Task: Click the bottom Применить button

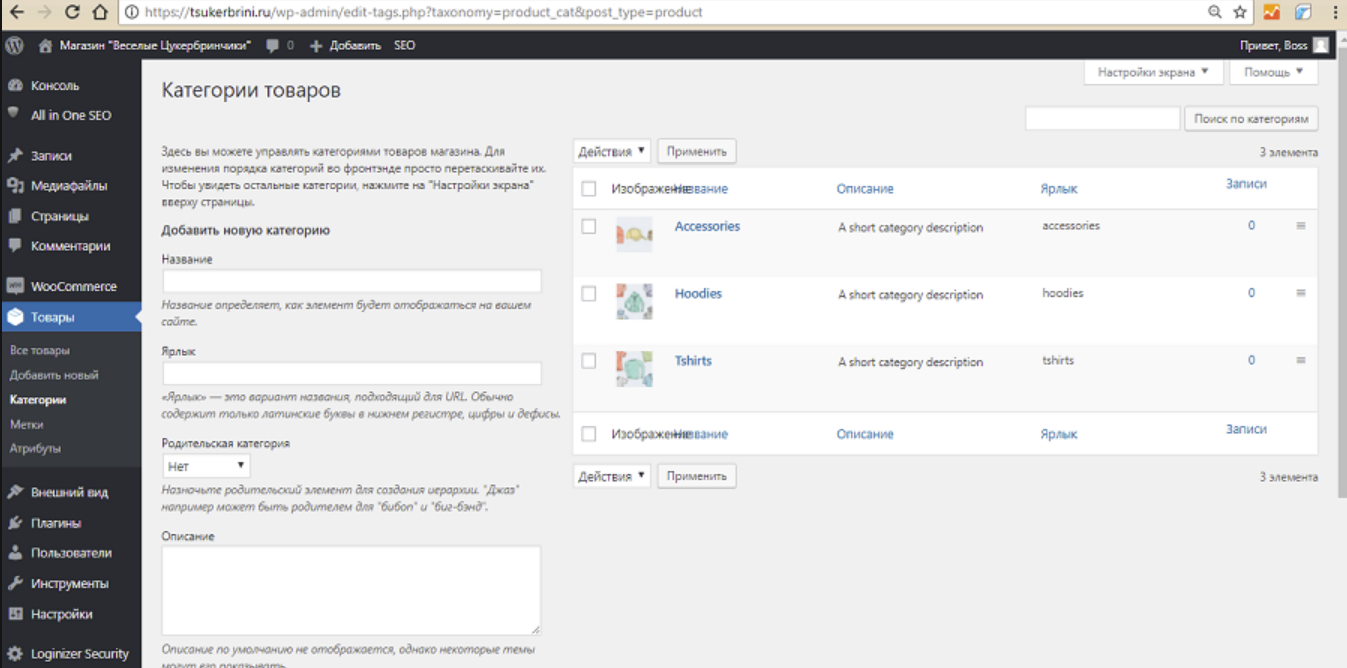Action: (697, 476)
